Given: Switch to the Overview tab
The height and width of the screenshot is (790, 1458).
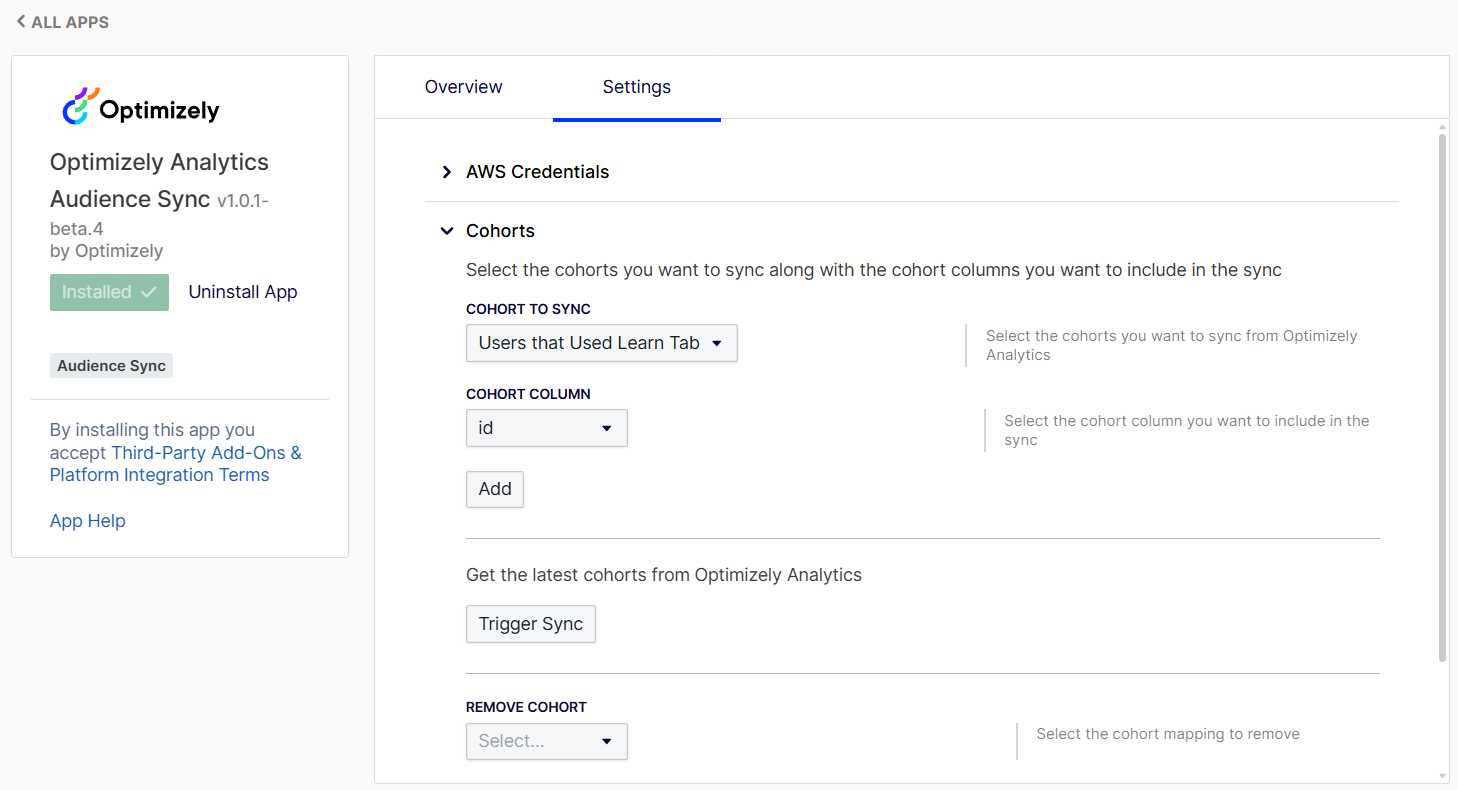Looking at the screenshot, I should click(x=463, y=87).
